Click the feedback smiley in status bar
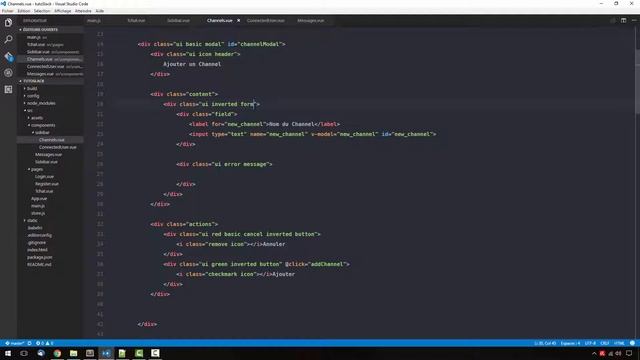640x360 pixels. click(x=632, y=343)
